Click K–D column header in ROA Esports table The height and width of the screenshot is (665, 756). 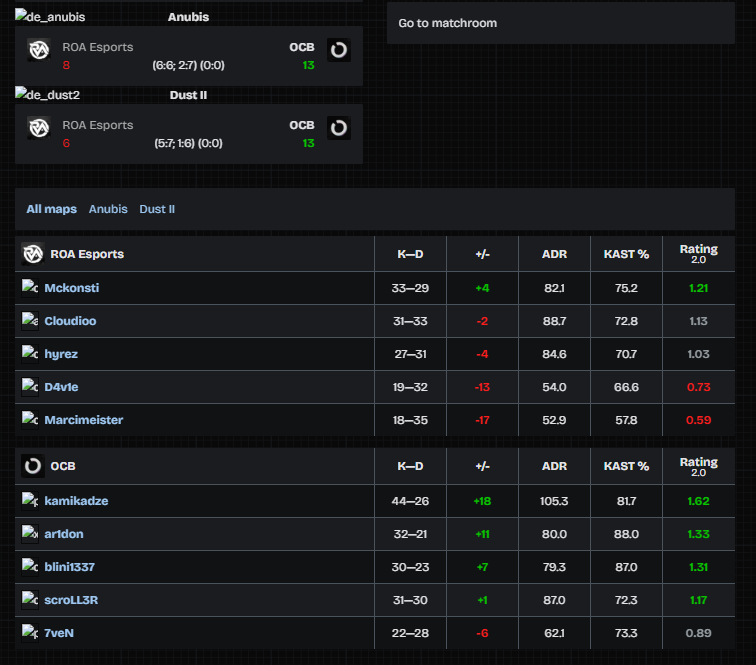[x=410, y=254]
